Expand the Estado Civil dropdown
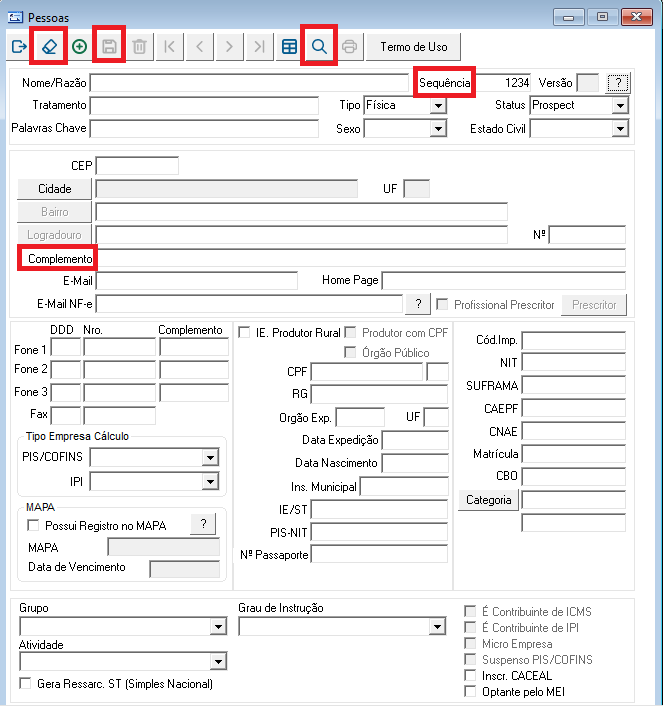 pos(621,129)
